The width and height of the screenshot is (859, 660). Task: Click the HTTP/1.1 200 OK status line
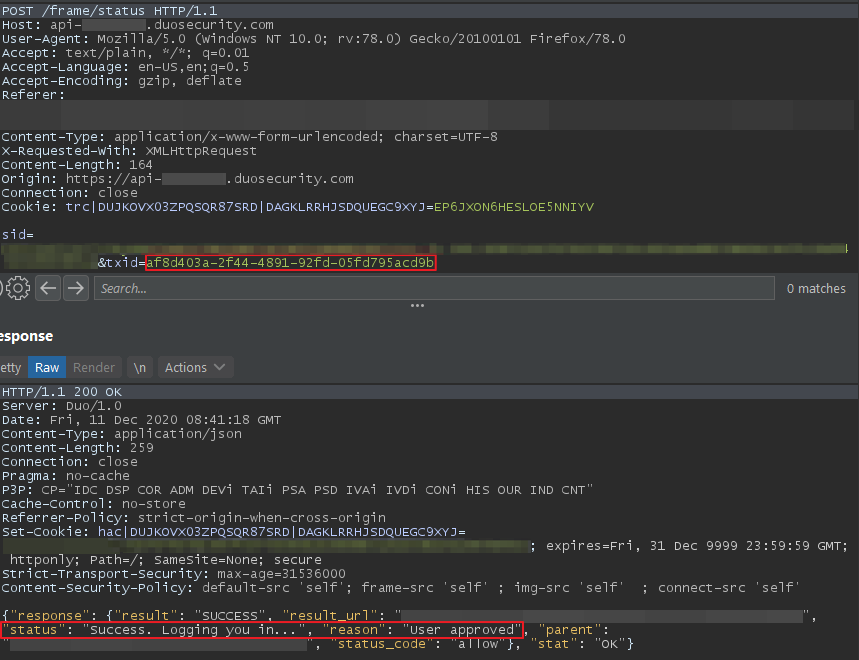click(x=62, y=392)
